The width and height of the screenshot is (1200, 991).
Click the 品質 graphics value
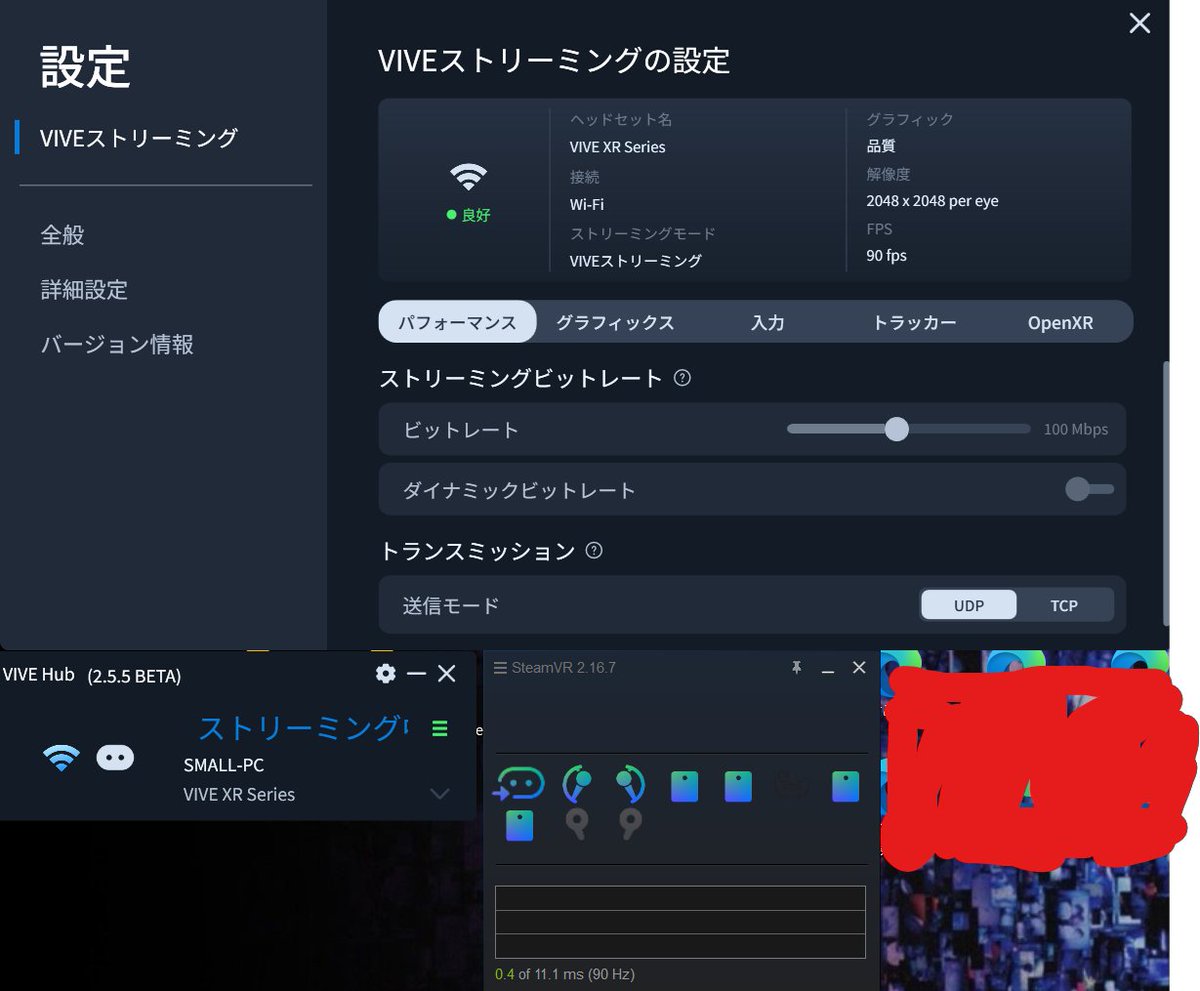(881, 146)
